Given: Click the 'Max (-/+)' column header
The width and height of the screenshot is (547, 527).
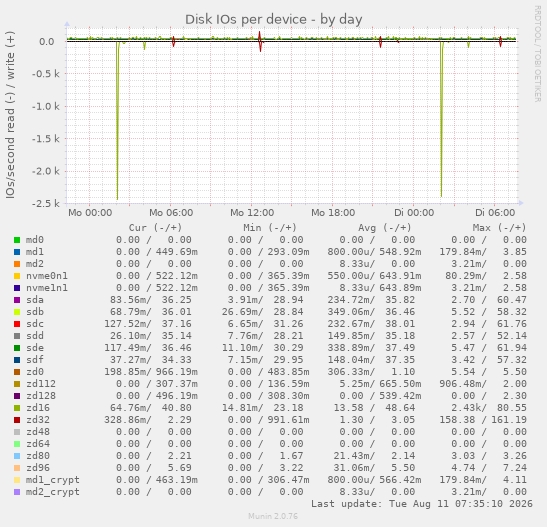Looking at the screenshot, I should coord(499,228).
